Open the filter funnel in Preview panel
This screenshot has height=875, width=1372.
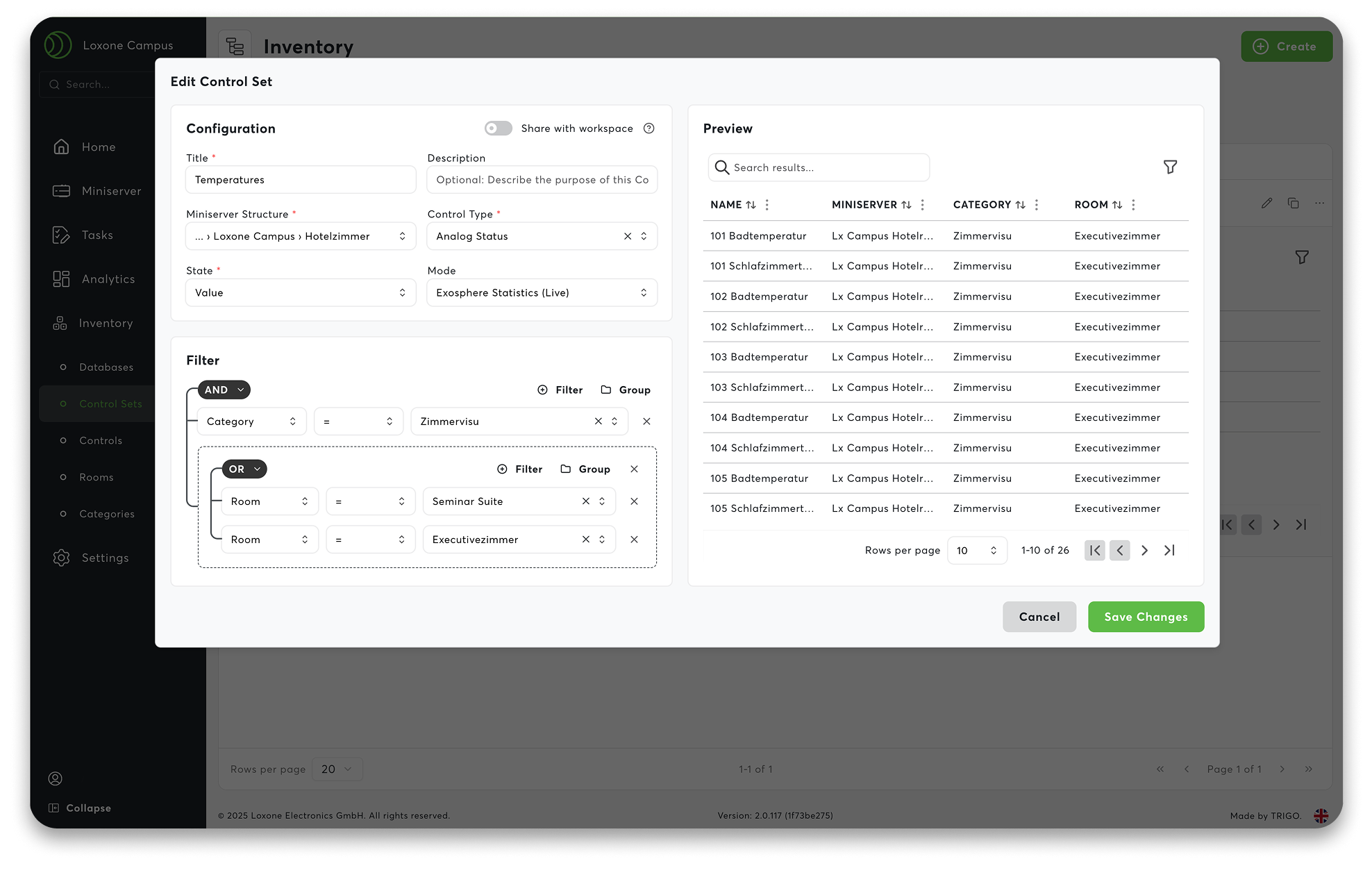tap(1170, 167)
